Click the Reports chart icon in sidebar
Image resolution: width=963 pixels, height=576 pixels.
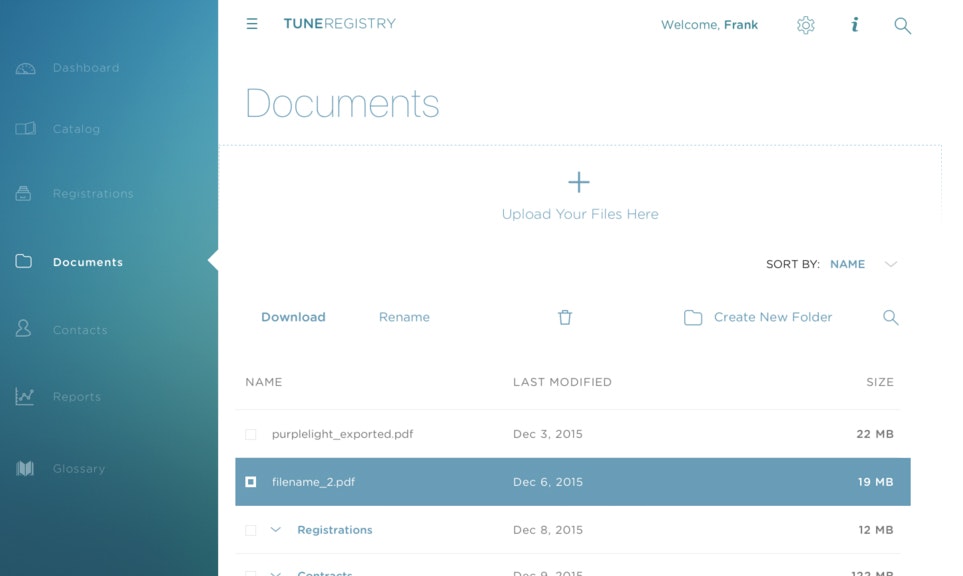pyautogui.click(x=26, y=396)
